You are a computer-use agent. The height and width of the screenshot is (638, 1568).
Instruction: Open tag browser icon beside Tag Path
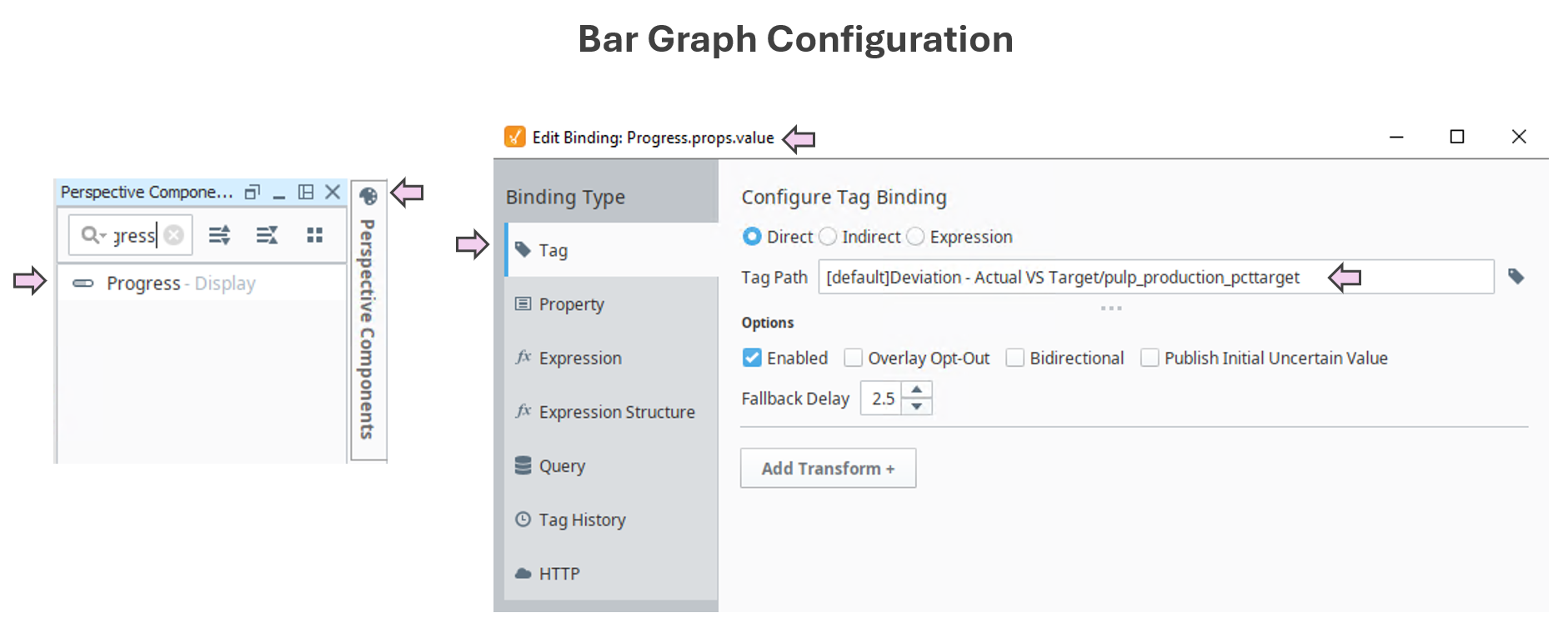[1515, 276]
